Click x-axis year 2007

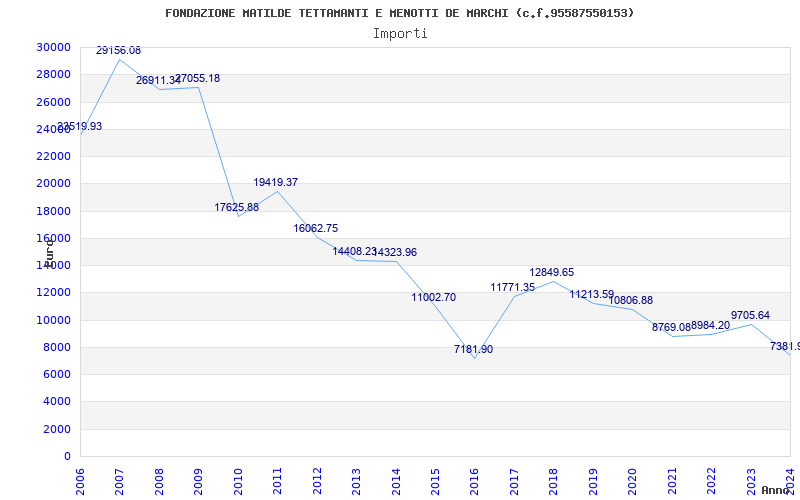click(119, 481)
